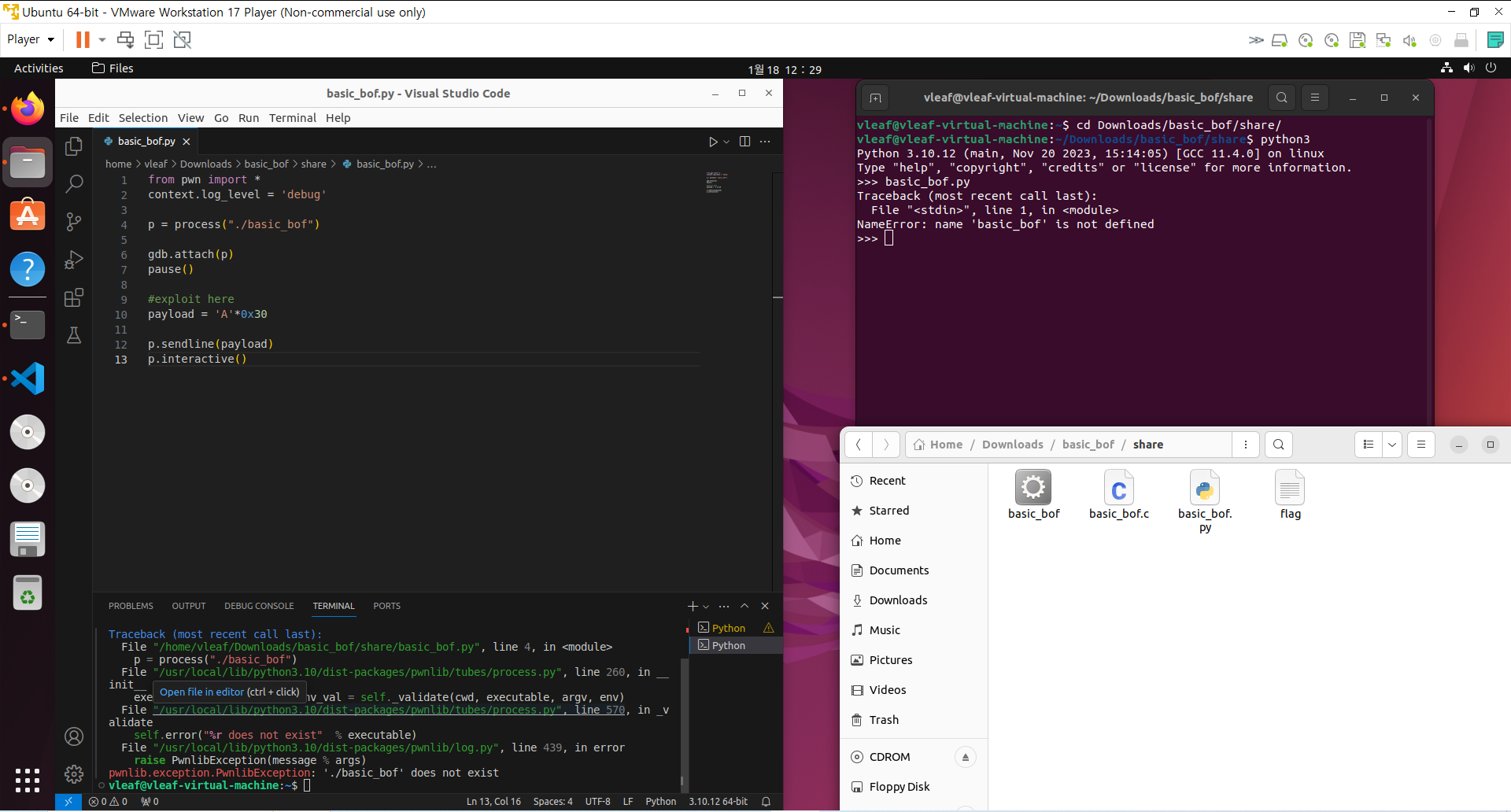
Task: Switch to PORTS panel tab
Action: (x=386, y=606)
